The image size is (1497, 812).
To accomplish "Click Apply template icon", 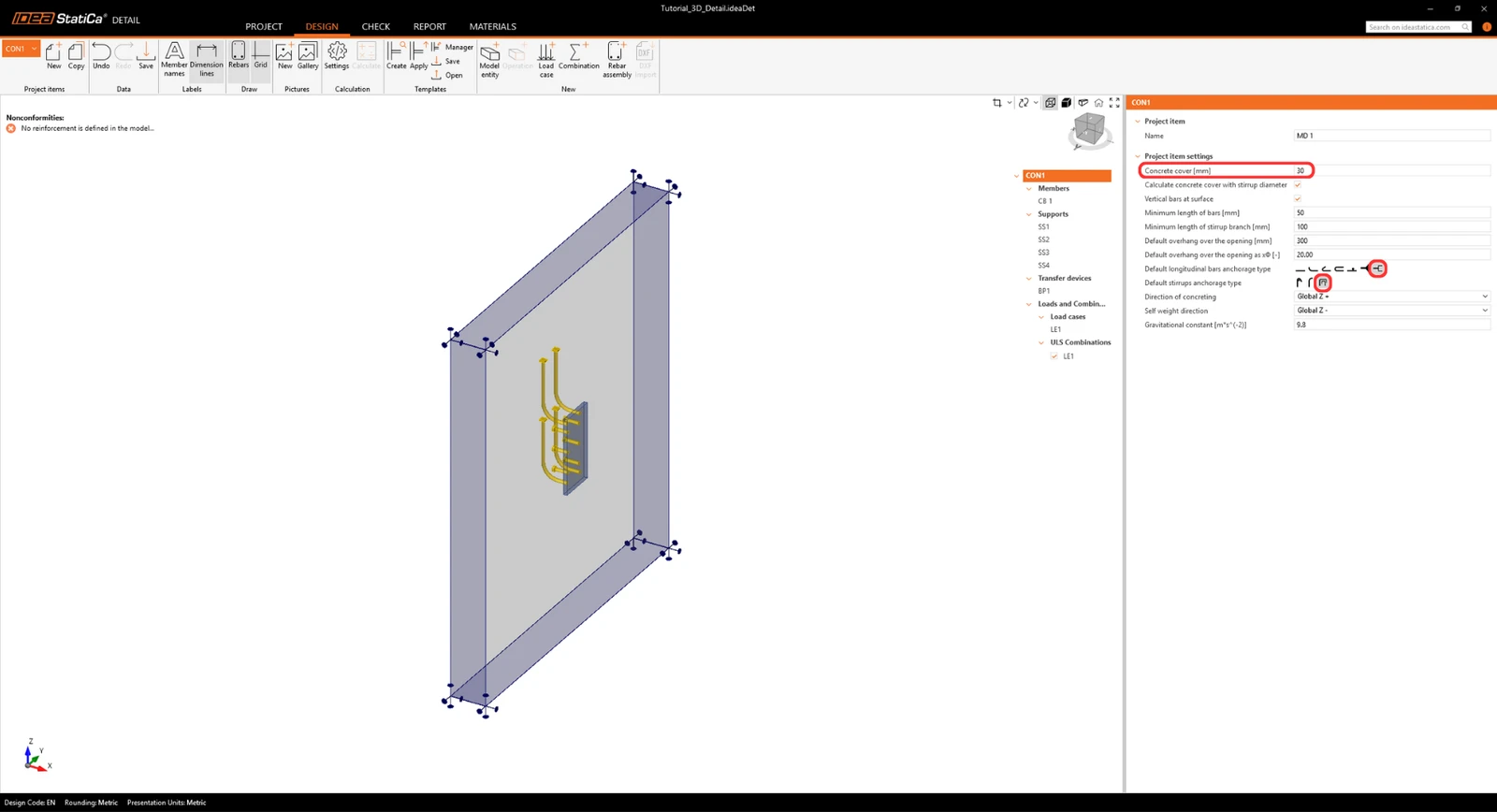I will 419,56.
